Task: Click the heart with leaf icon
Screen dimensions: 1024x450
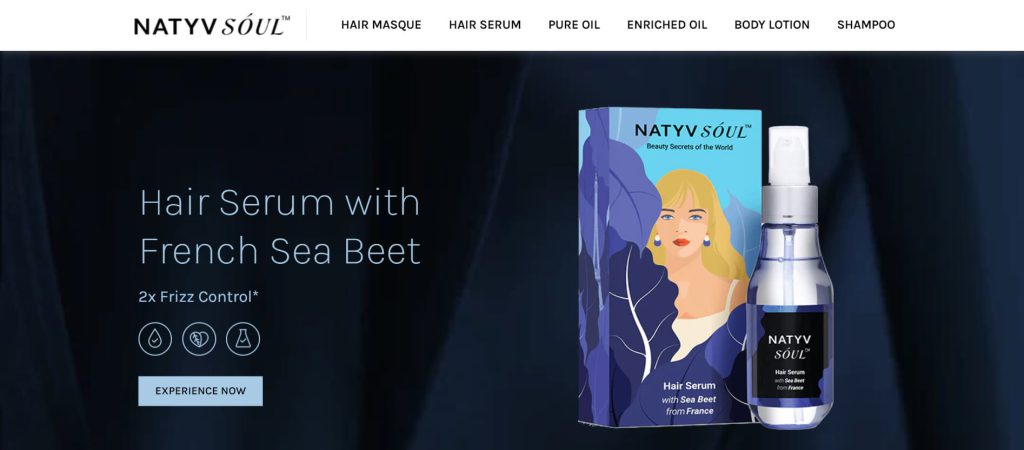Action: [x=199, y=339]
